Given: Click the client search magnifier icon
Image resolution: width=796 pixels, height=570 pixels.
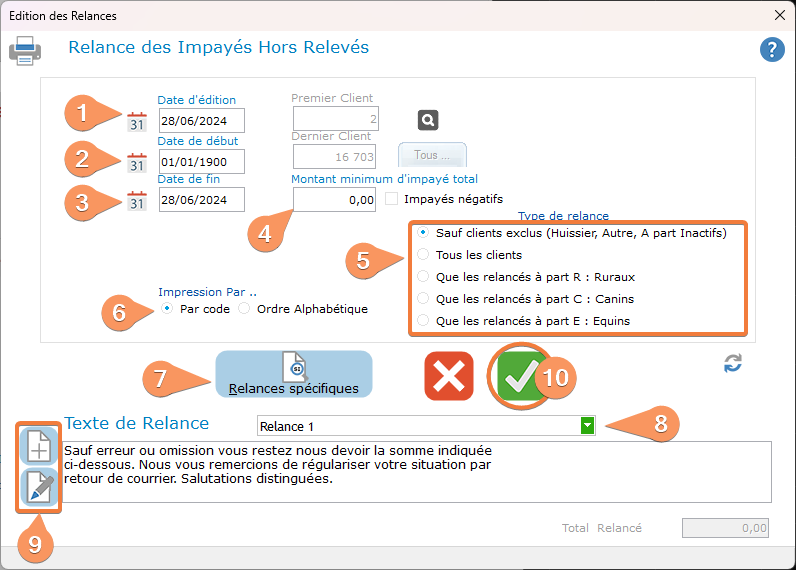Looking at the screenshot, I should (428, 120).
